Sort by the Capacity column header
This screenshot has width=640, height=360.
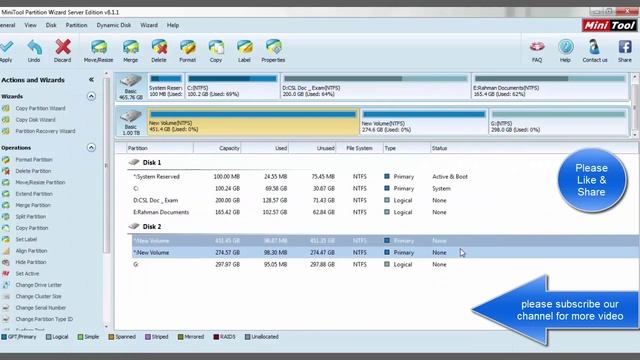pos(217,149)
